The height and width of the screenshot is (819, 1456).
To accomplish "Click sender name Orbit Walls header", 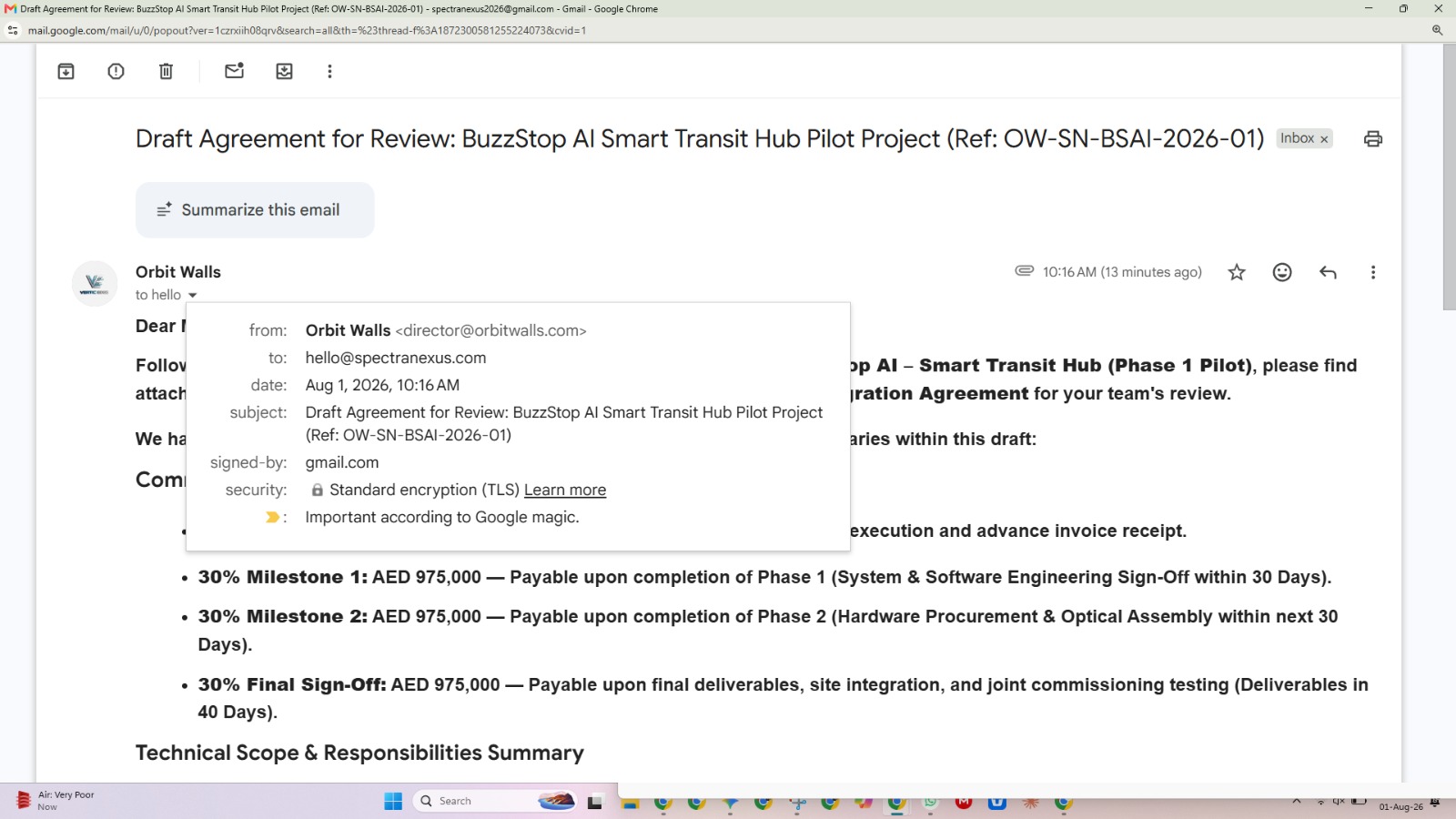I will (x=178, y=272).
